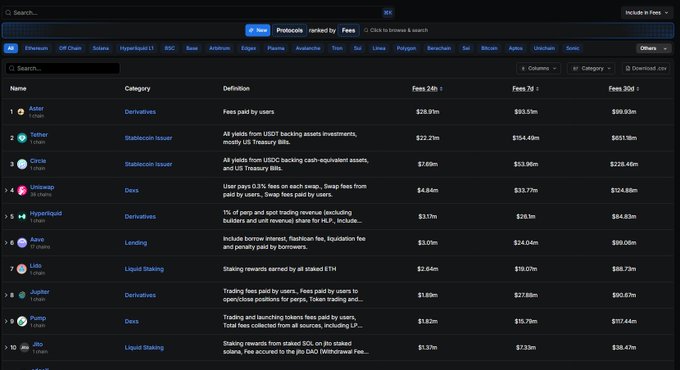This screenshot has height=370, width=680.
Task: Select the Avalanche chain tab
Action: tap(308, 48)
